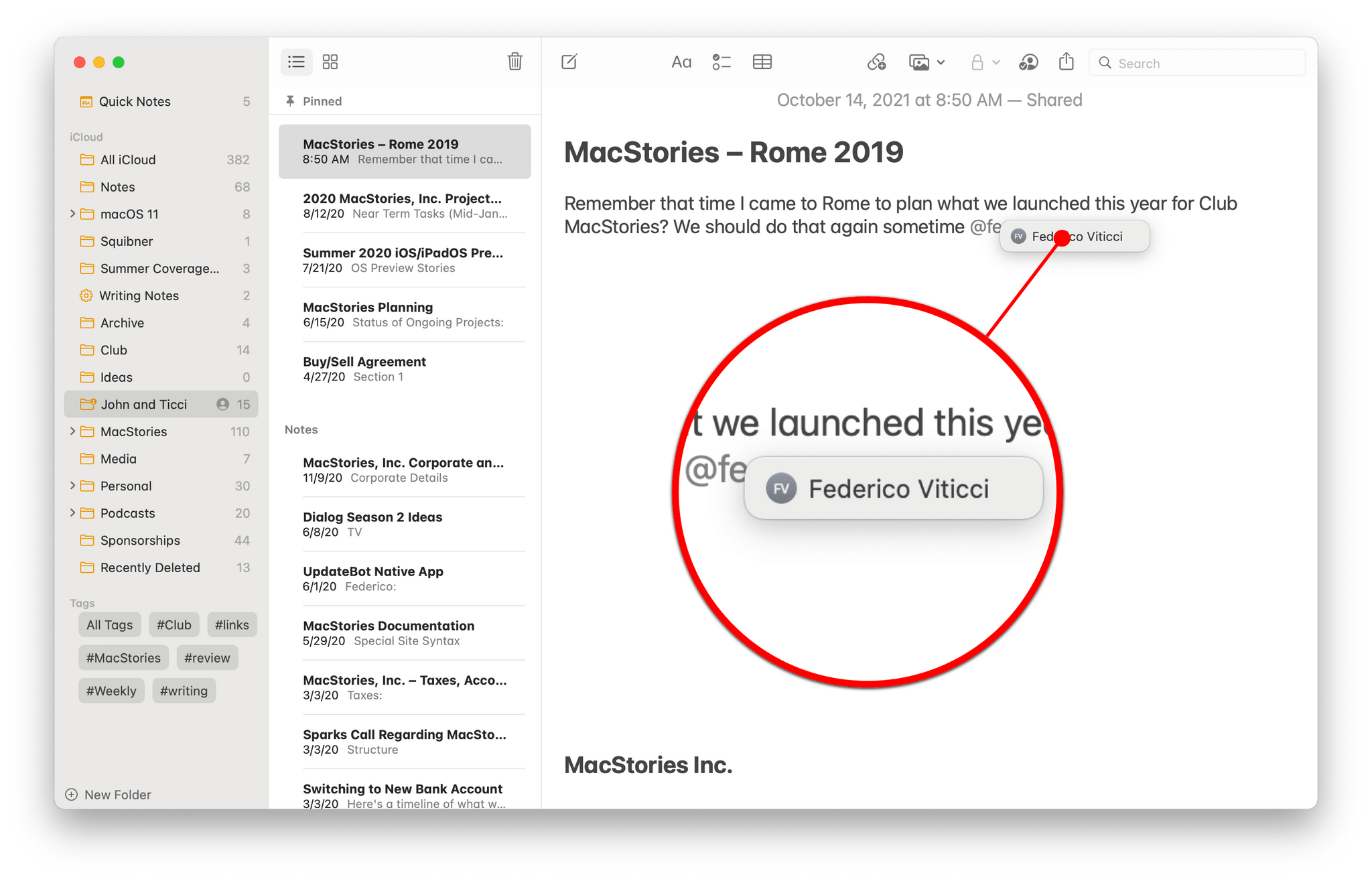This screenshot has height=881, width=1372.
Task: Insert a table
Action: pos(762,62)
